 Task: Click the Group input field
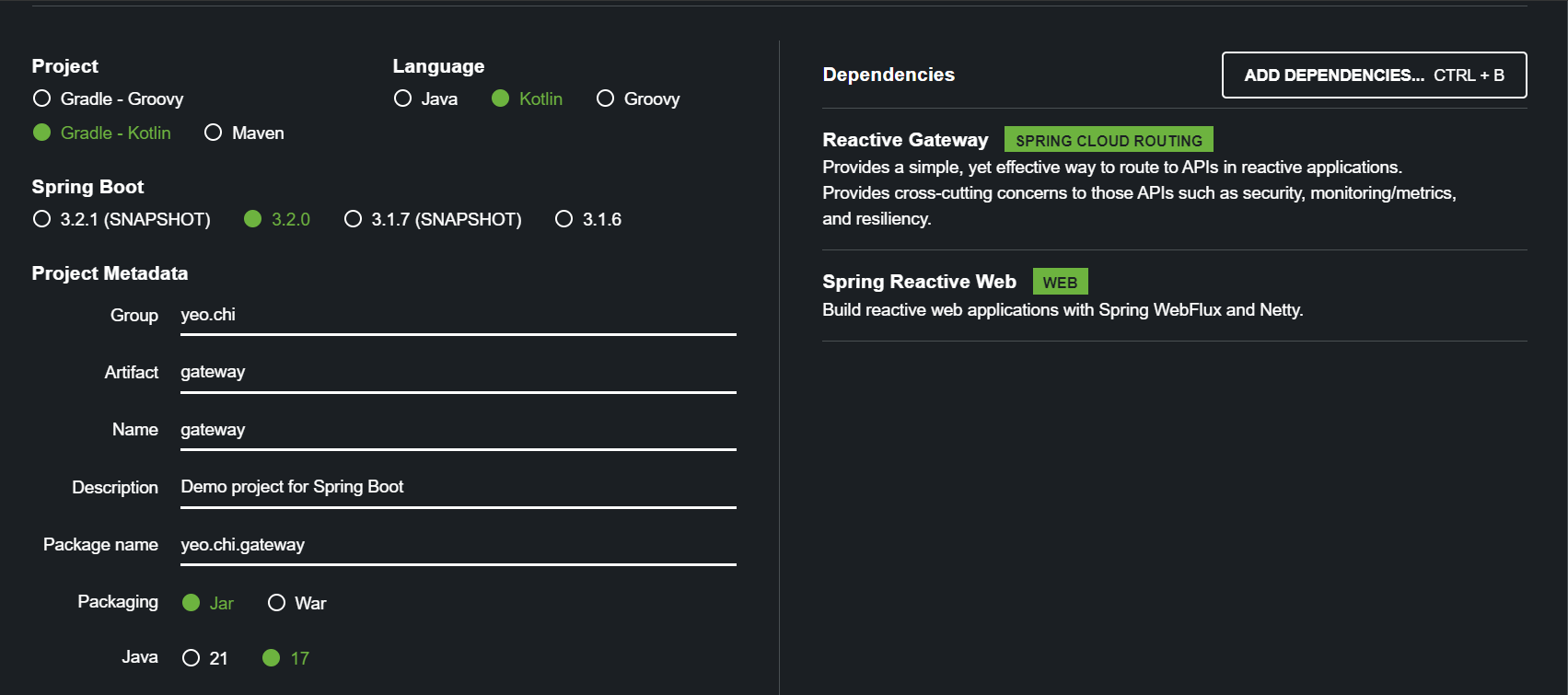(x=459, y=316)
